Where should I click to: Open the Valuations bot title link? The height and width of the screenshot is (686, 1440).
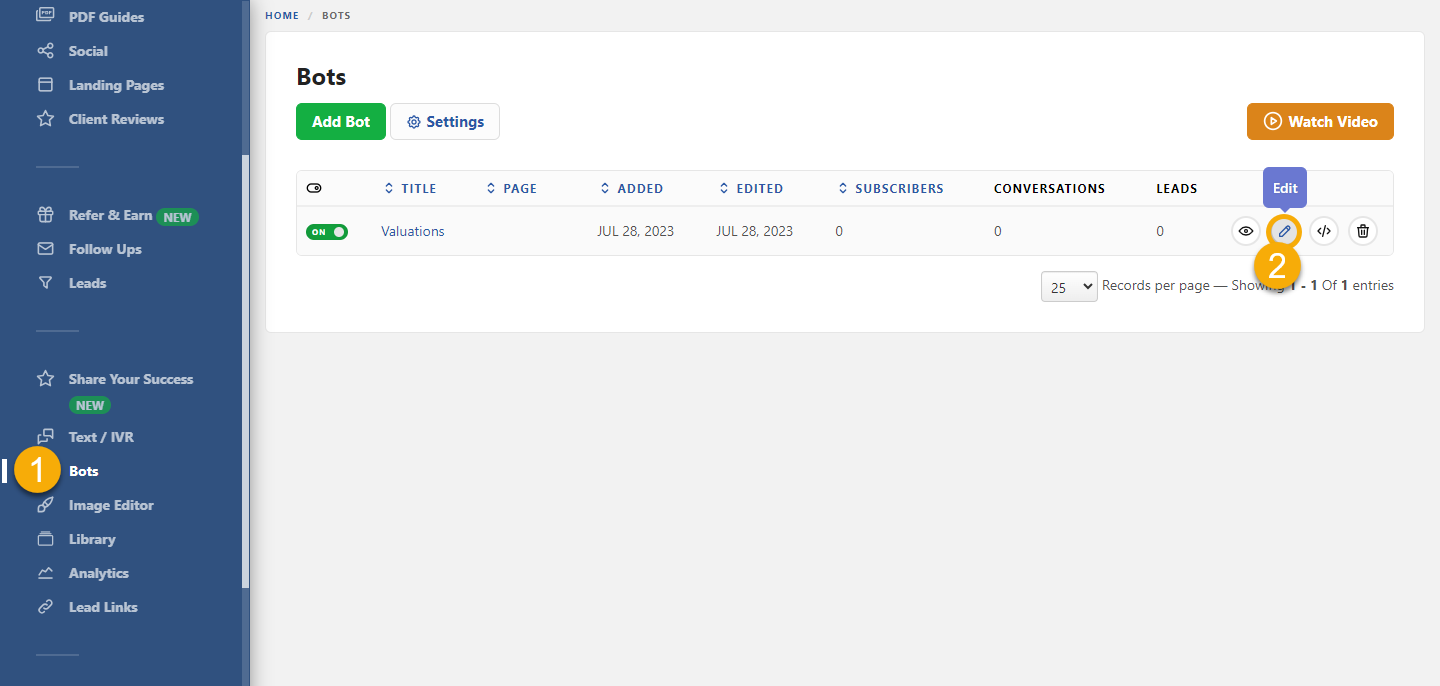coord(413,231)
